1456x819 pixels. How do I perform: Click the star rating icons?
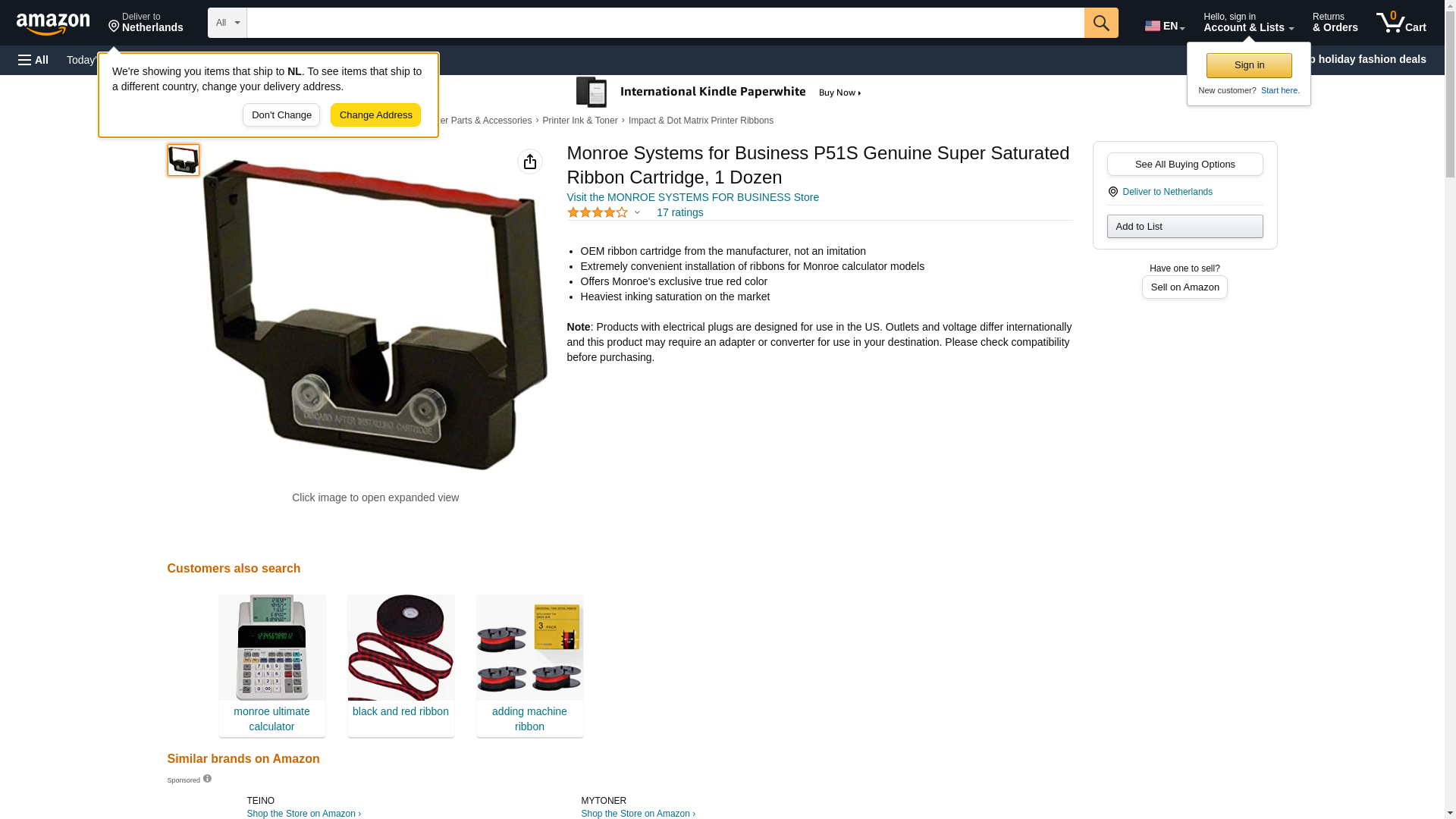click(x=598, y=213)
